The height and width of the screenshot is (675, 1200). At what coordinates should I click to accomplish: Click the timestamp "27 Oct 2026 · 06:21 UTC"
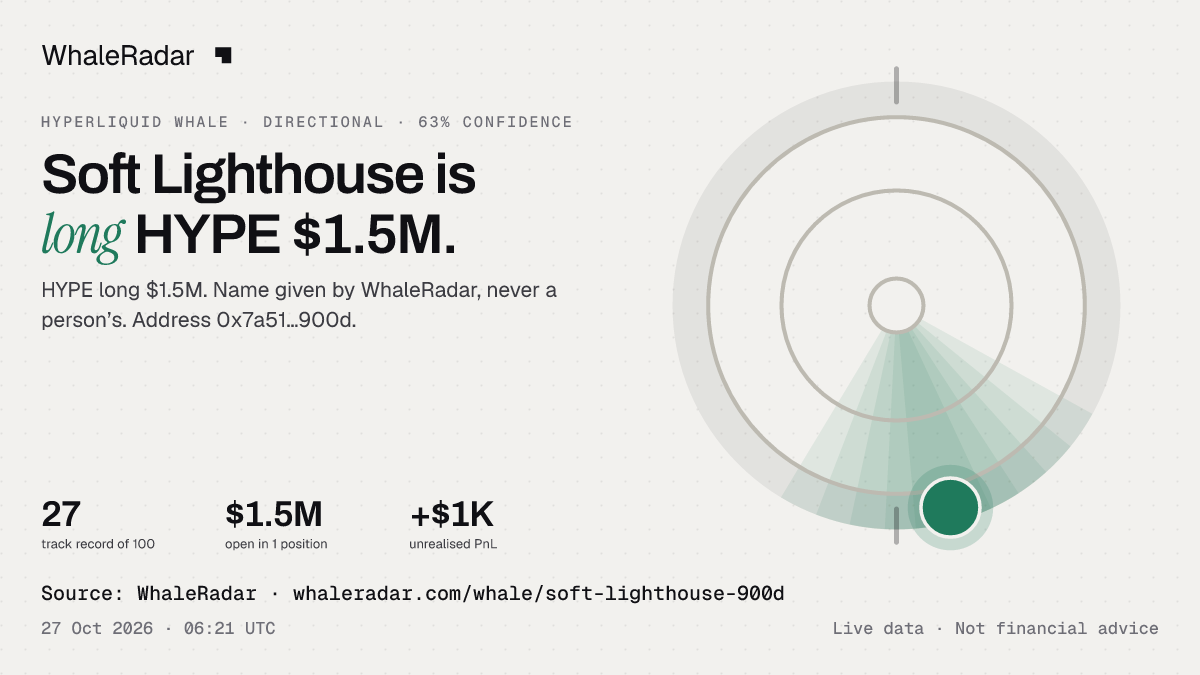pyautogui.click(x=158, y=629)
